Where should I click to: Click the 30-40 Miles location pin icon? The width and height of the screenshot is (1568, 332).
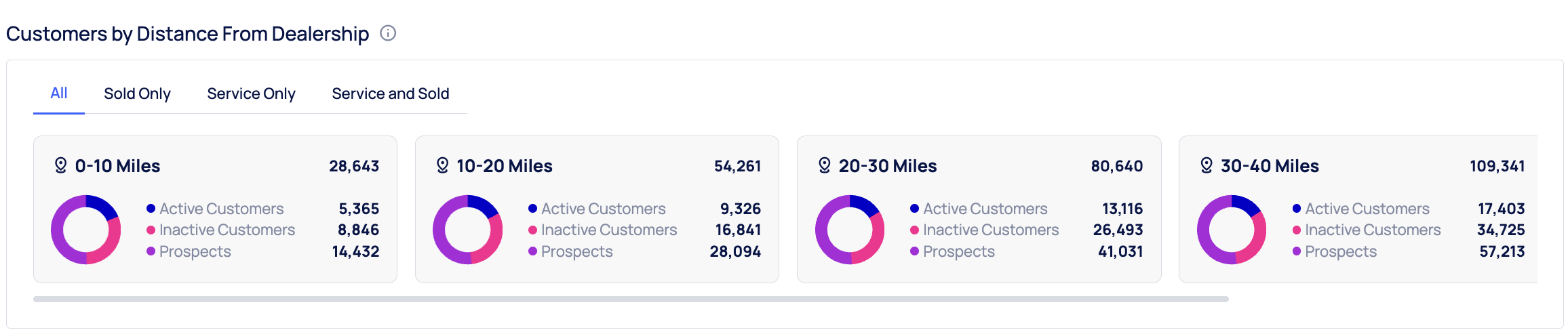(x=1206, y=165)
